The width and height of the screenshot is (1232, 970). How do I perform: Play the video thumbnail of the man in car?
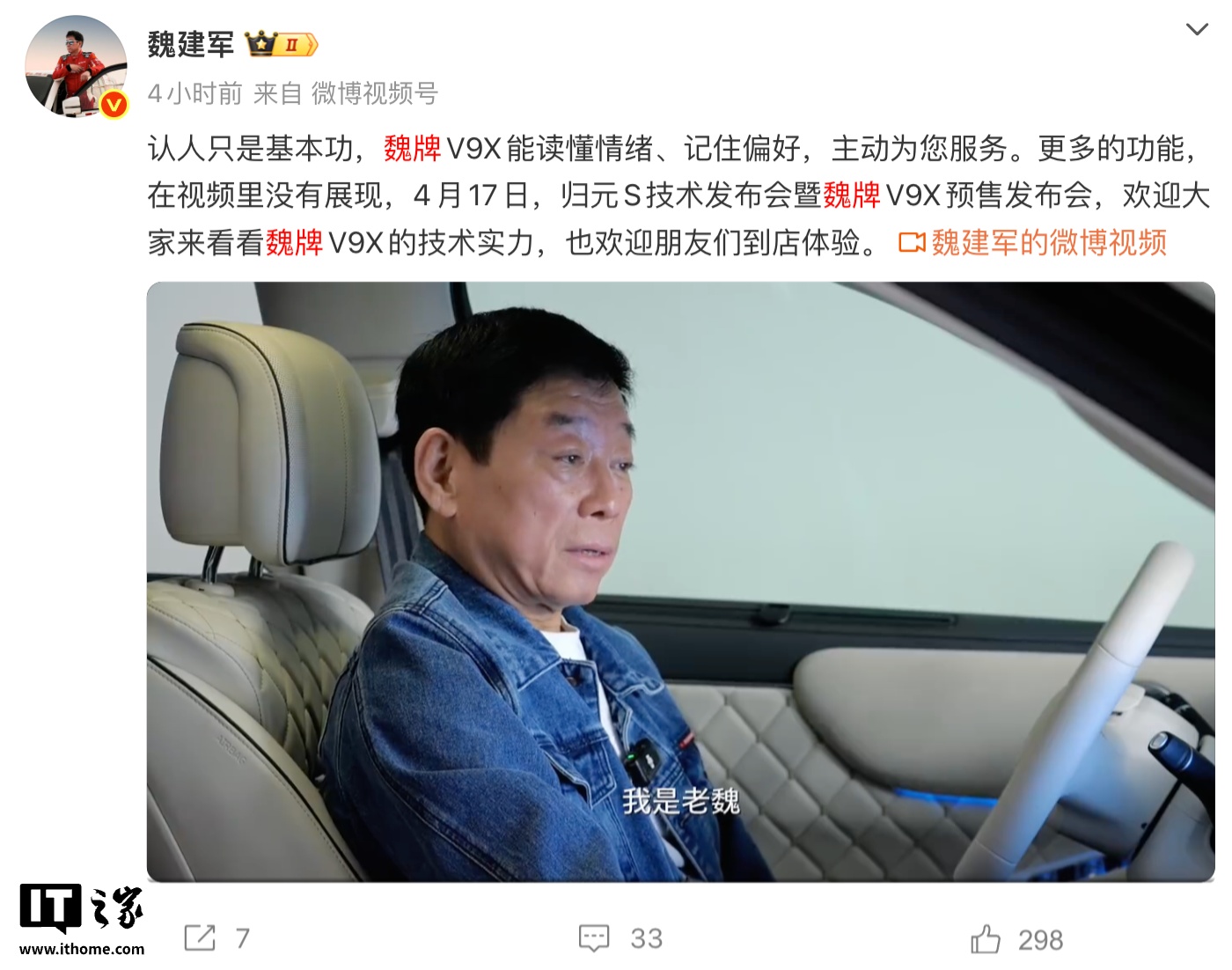coord(680,582)
